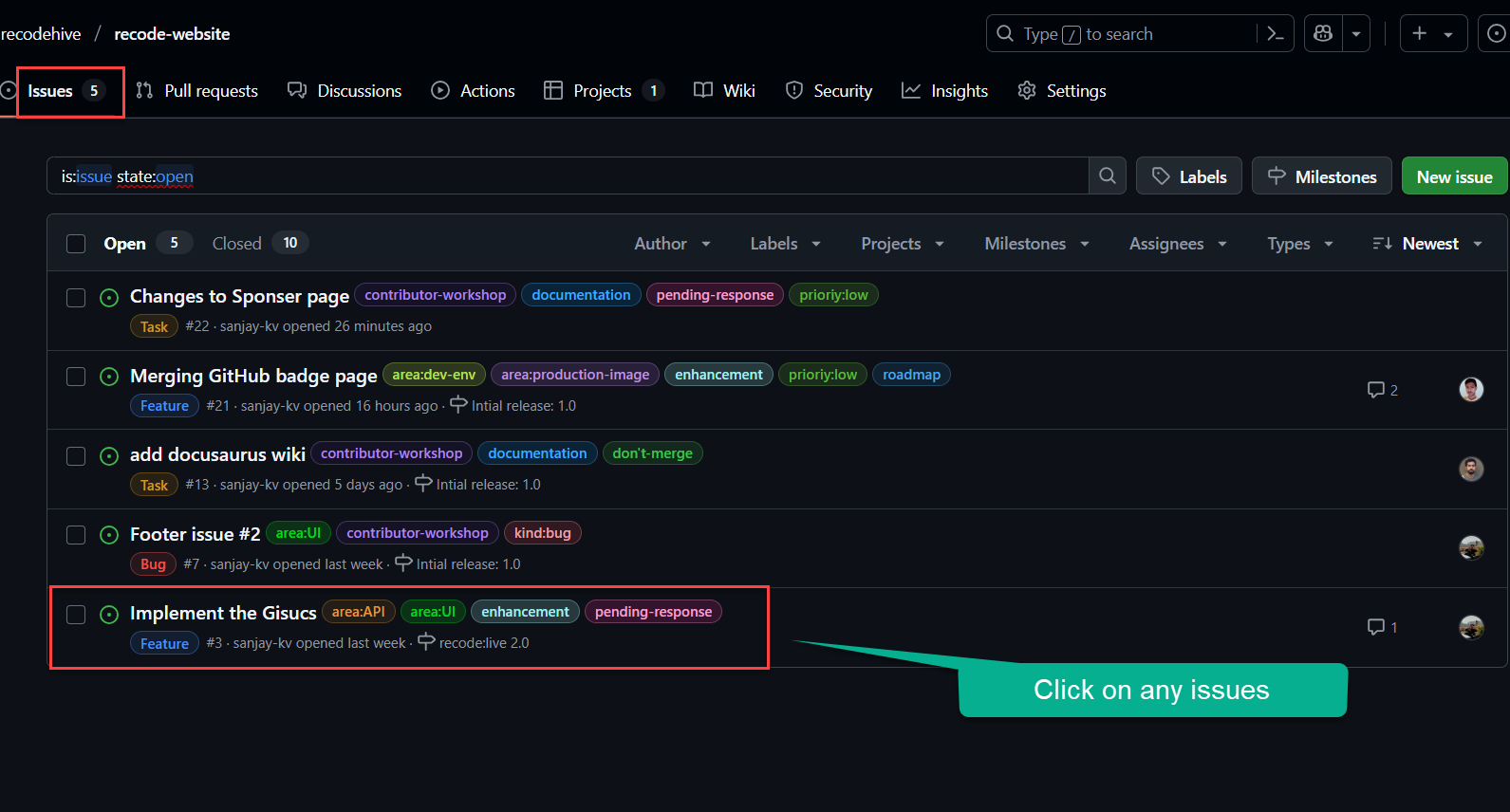
Task: Expand the Labels filter dropdown
Action: click(x=785, y=244)
